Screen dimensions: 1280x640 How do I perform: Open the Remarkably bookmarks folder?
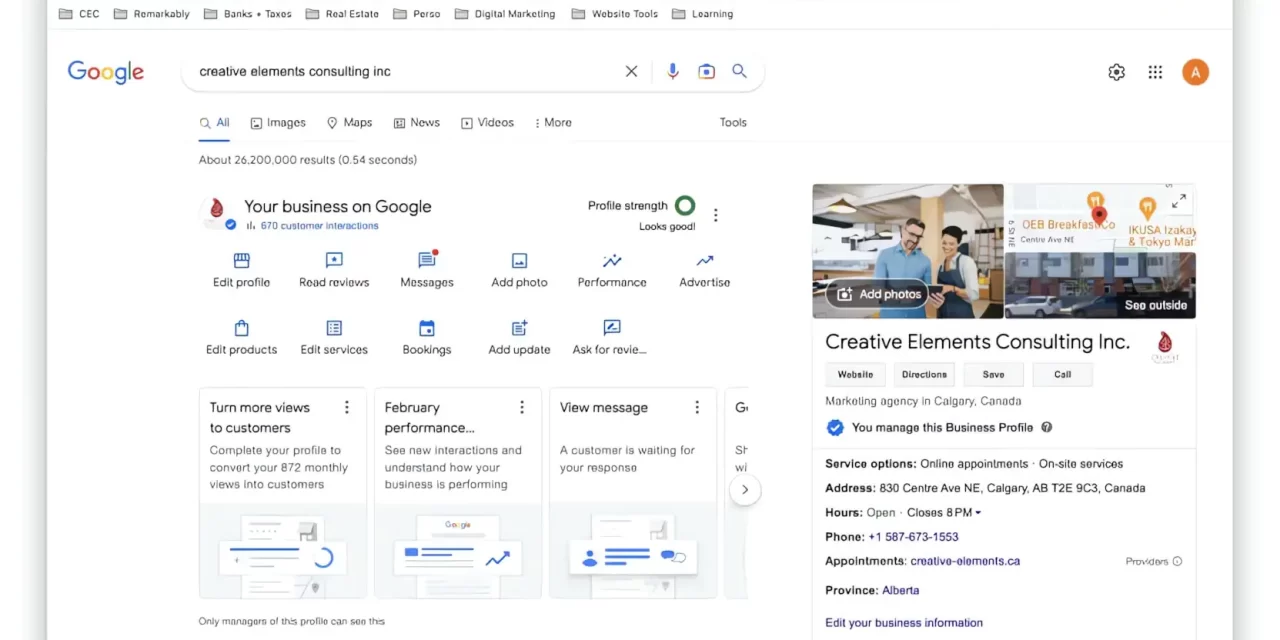152,14
